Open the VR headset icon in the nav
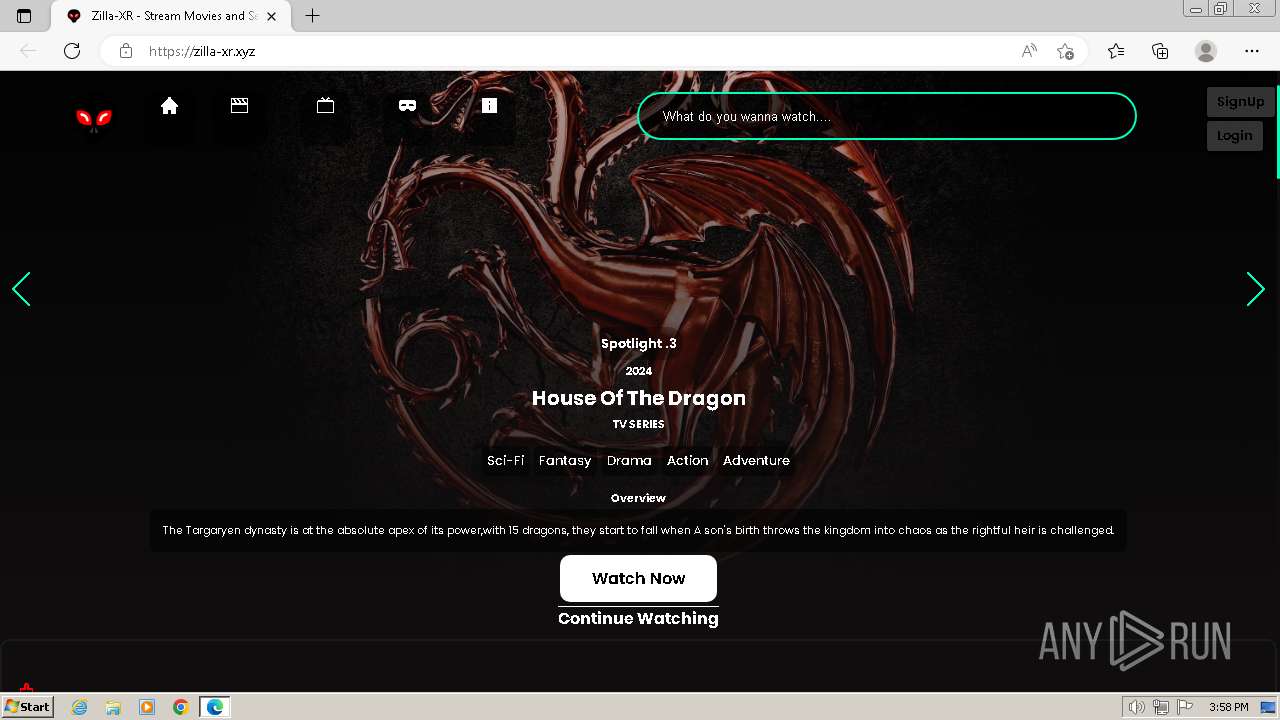1280x720 pixels. [407, 105]
